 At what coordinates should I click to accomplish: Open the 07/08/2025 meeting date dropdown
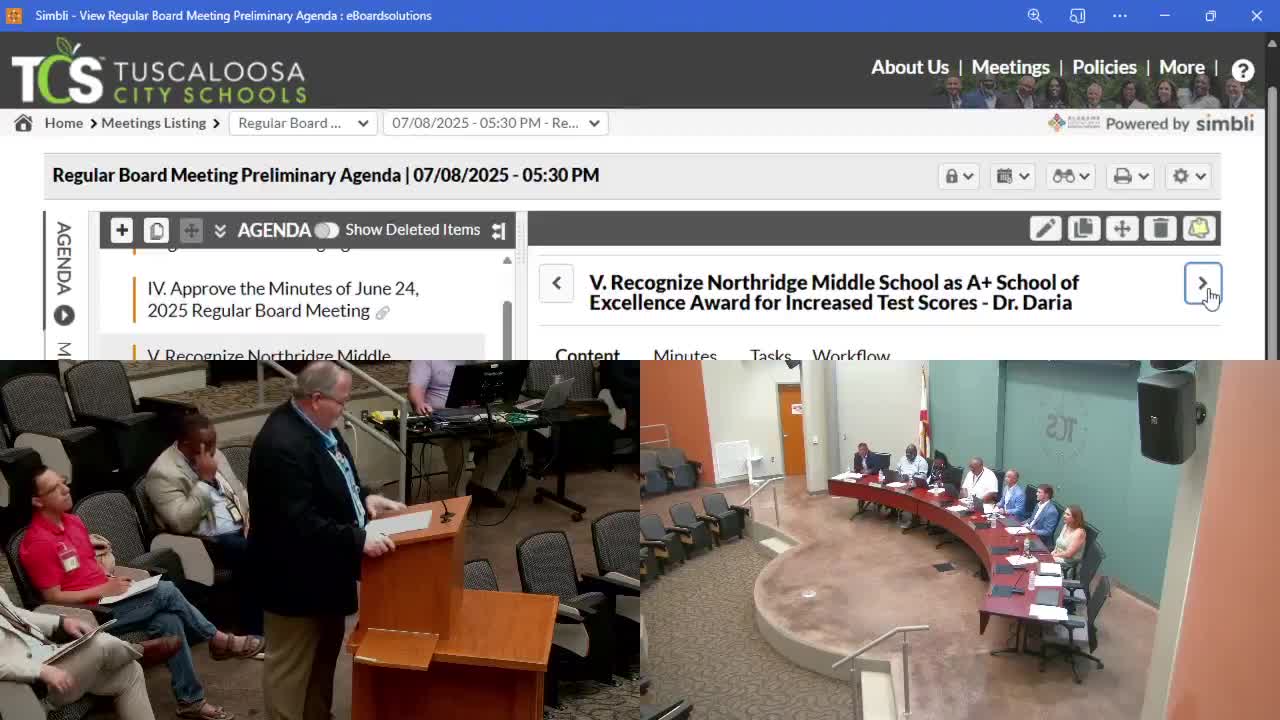coord(496,123)
